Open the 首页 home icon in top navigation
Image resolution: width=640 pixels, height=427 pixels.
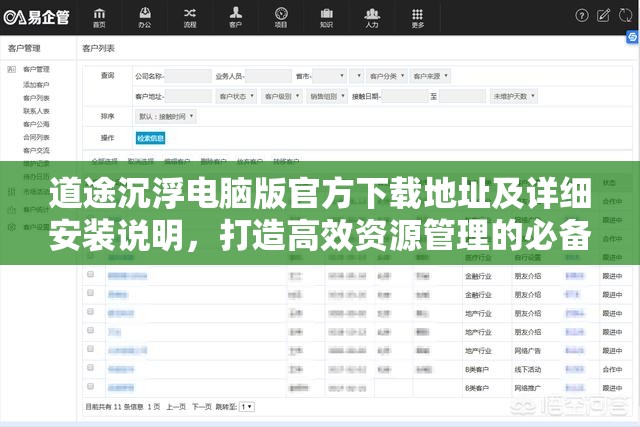[99, 18]
